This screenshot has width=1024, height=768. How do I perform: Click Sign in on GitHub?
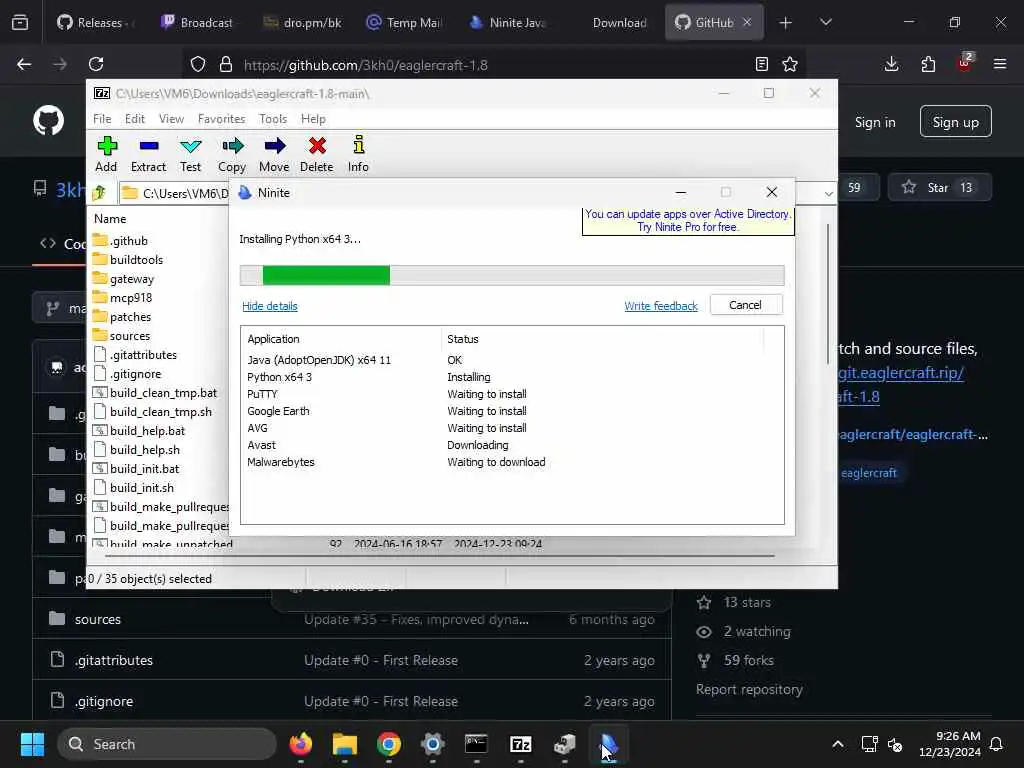click(x=875, y=122)
